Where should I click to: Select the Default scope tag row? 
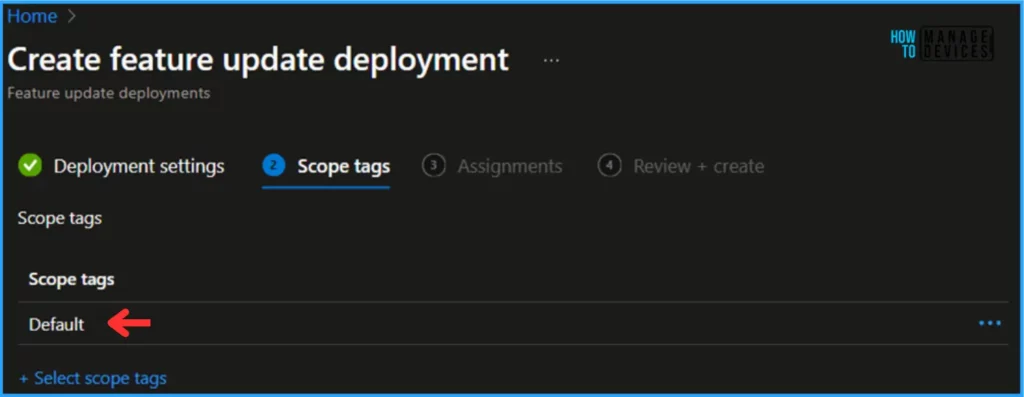click(x=513, y=323)
